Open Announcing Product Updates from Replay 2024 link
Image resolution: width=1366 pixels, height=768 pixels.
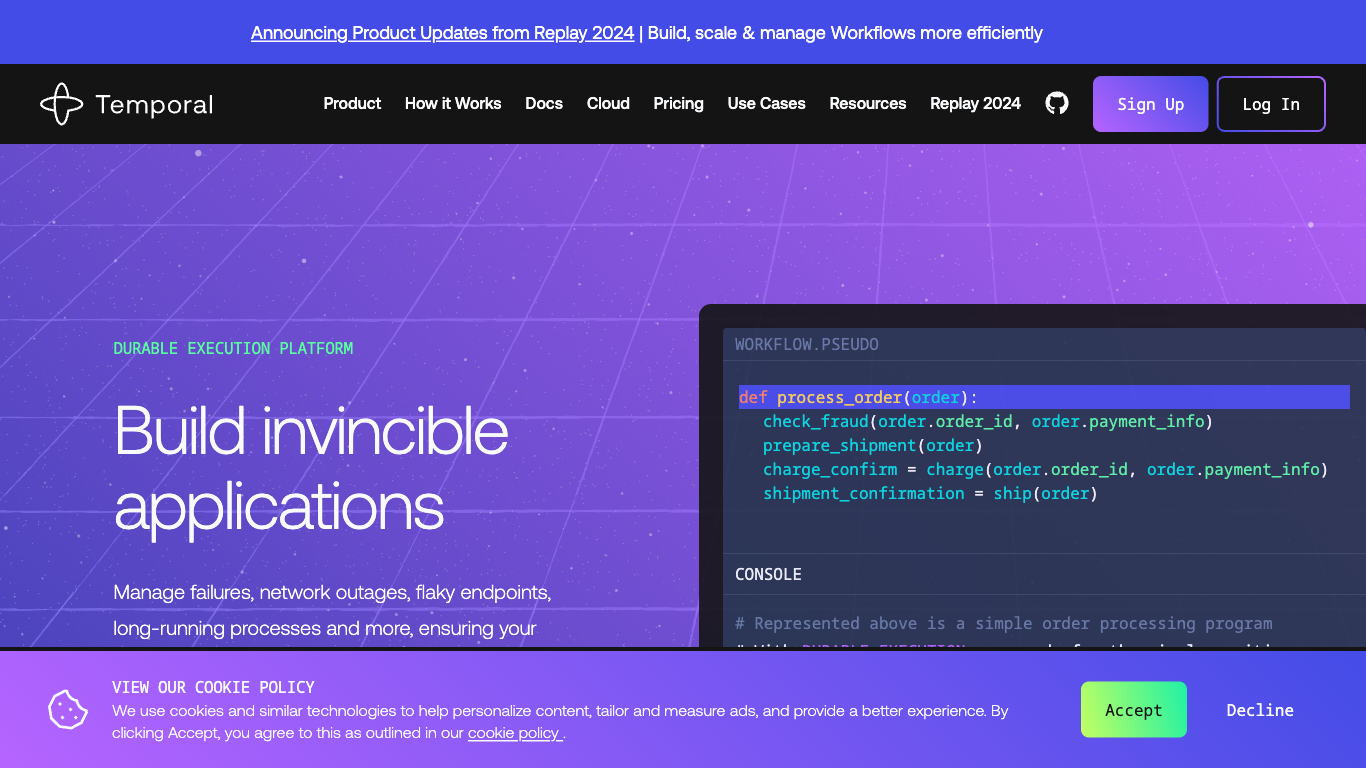click(x=442, y=33)
